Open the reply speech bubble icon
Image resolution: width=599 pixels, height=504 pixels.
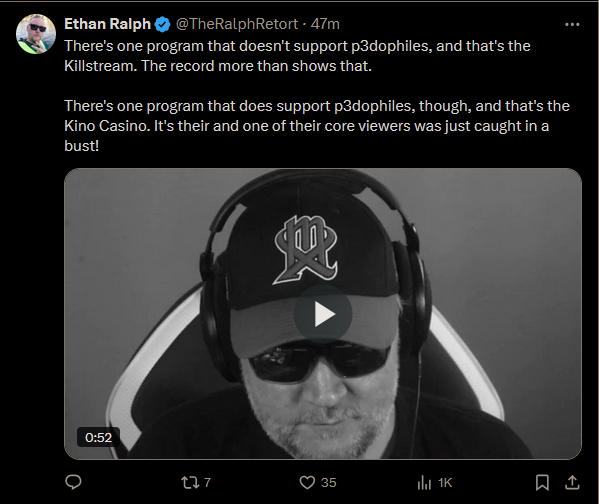tap(73, 482)
